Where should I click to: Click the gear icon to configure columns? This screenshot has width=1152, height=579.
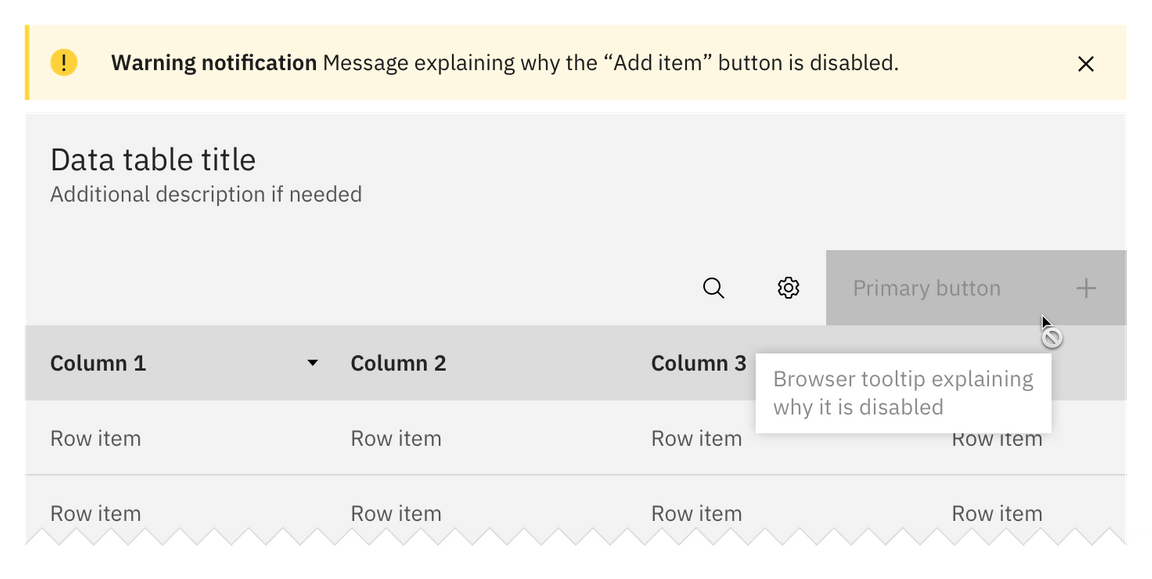pyautogui.click(x=788, y=287)
